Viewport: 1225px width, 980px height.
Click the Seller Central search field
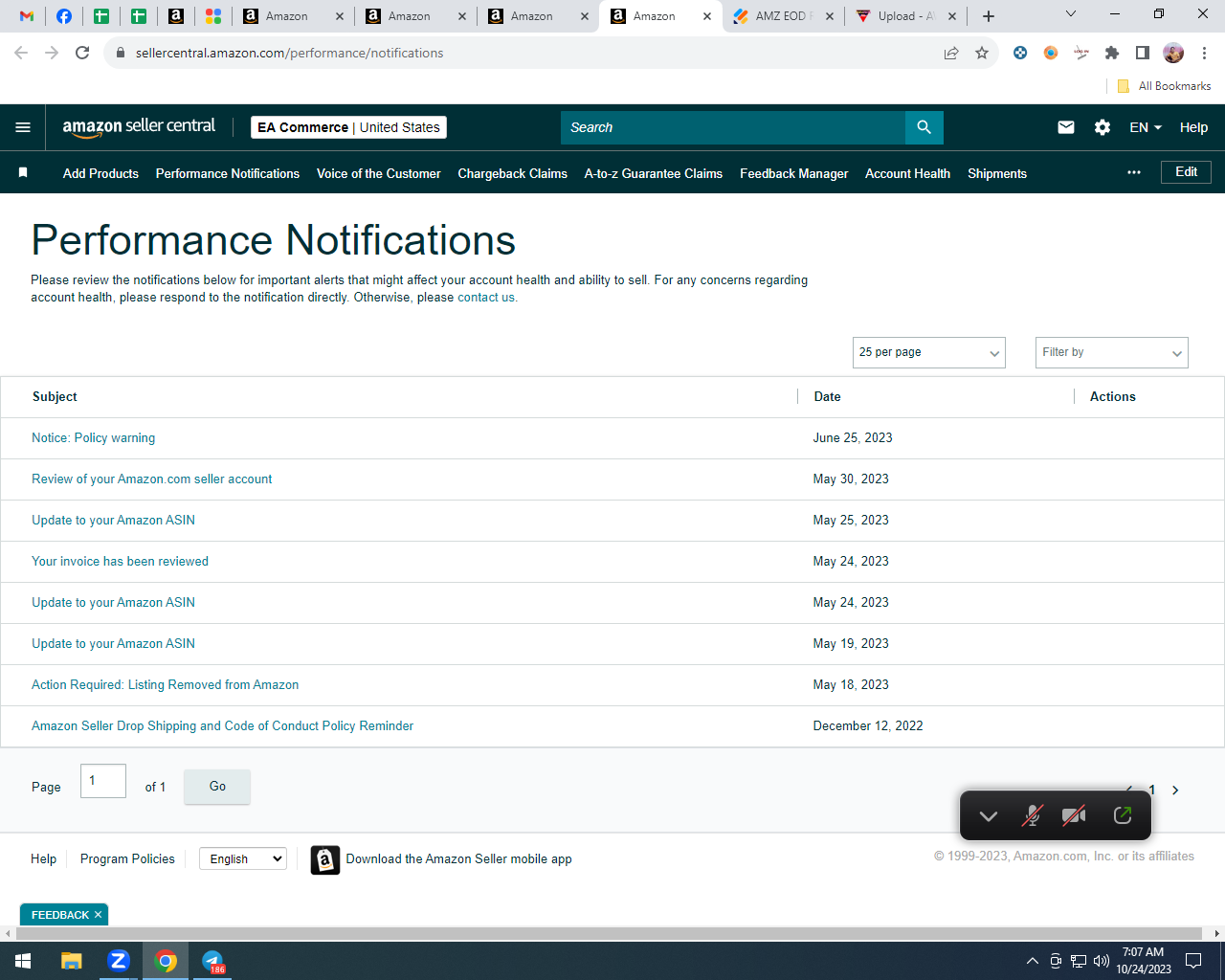[x=733, y=127]
